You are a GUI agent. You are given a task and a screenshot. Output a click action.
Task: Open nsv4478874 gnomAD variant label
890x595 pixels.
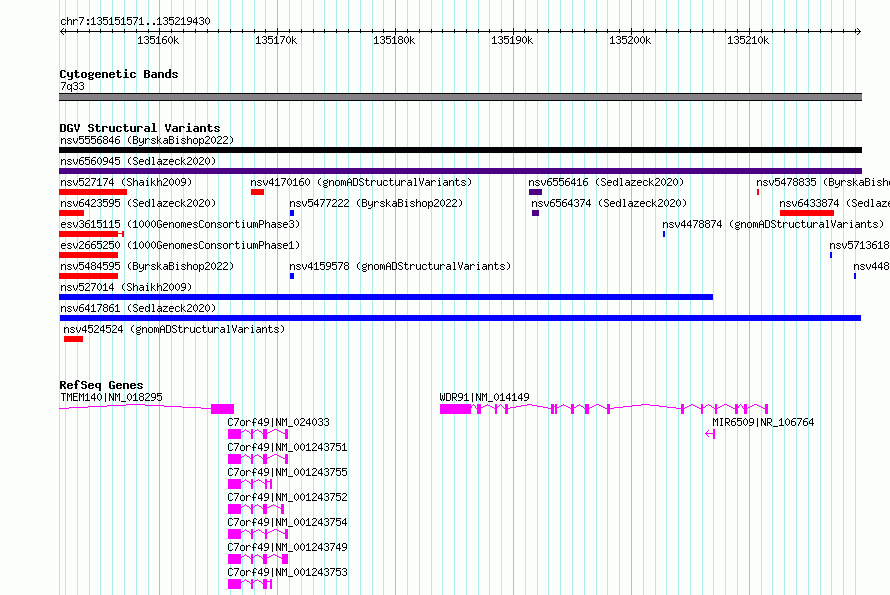(x=773, y=224)
